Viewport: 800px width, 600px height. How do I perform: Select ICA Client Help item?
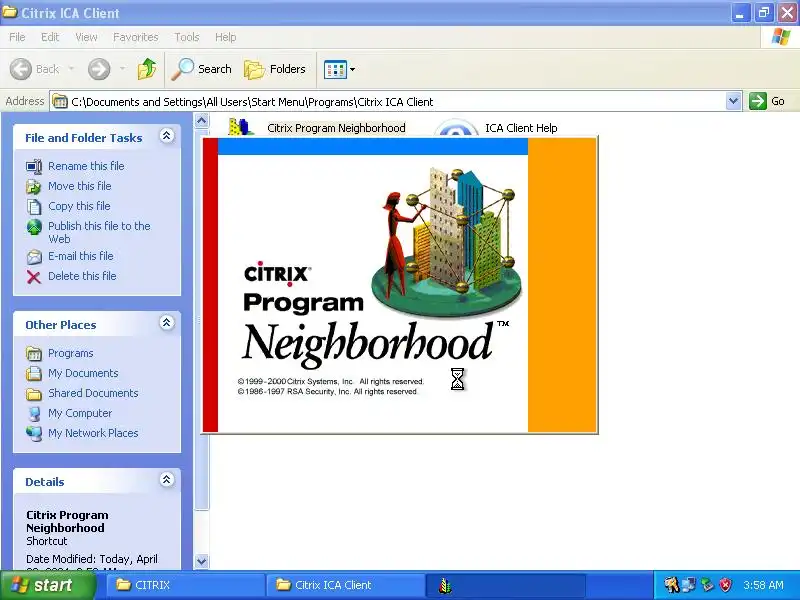(x=521, y=128)
